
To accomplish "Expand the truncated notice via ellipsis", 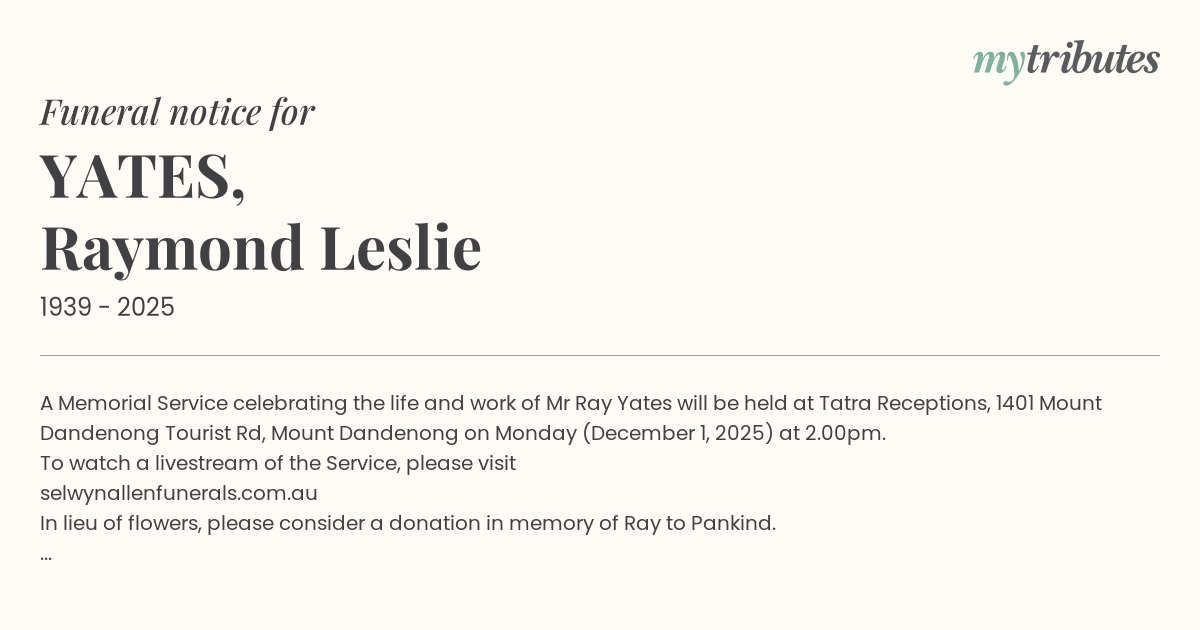I will pyautogui.click(x=46, y=553).
